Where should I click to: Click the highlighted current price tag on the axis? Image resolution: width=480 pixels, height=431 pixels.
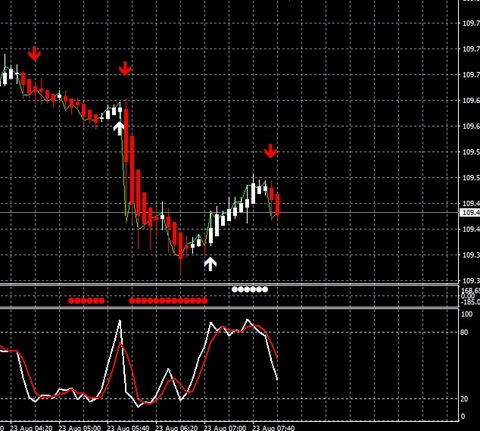[470, 213]
